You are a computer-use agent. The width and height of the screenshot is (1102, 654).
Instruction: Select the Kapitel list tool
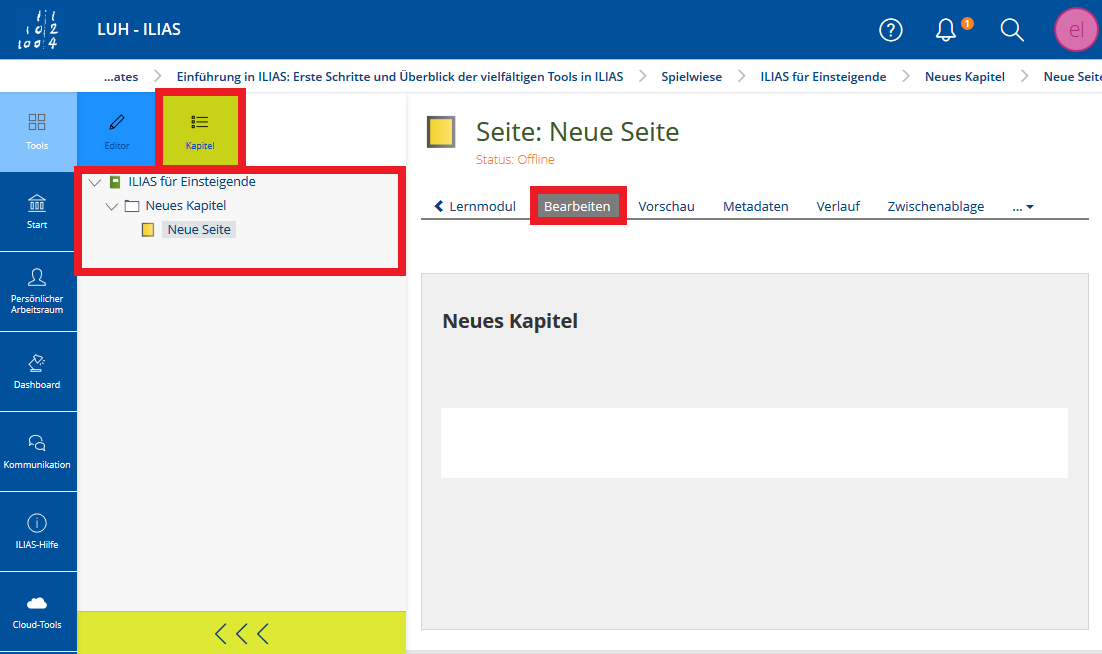[200, 132]
